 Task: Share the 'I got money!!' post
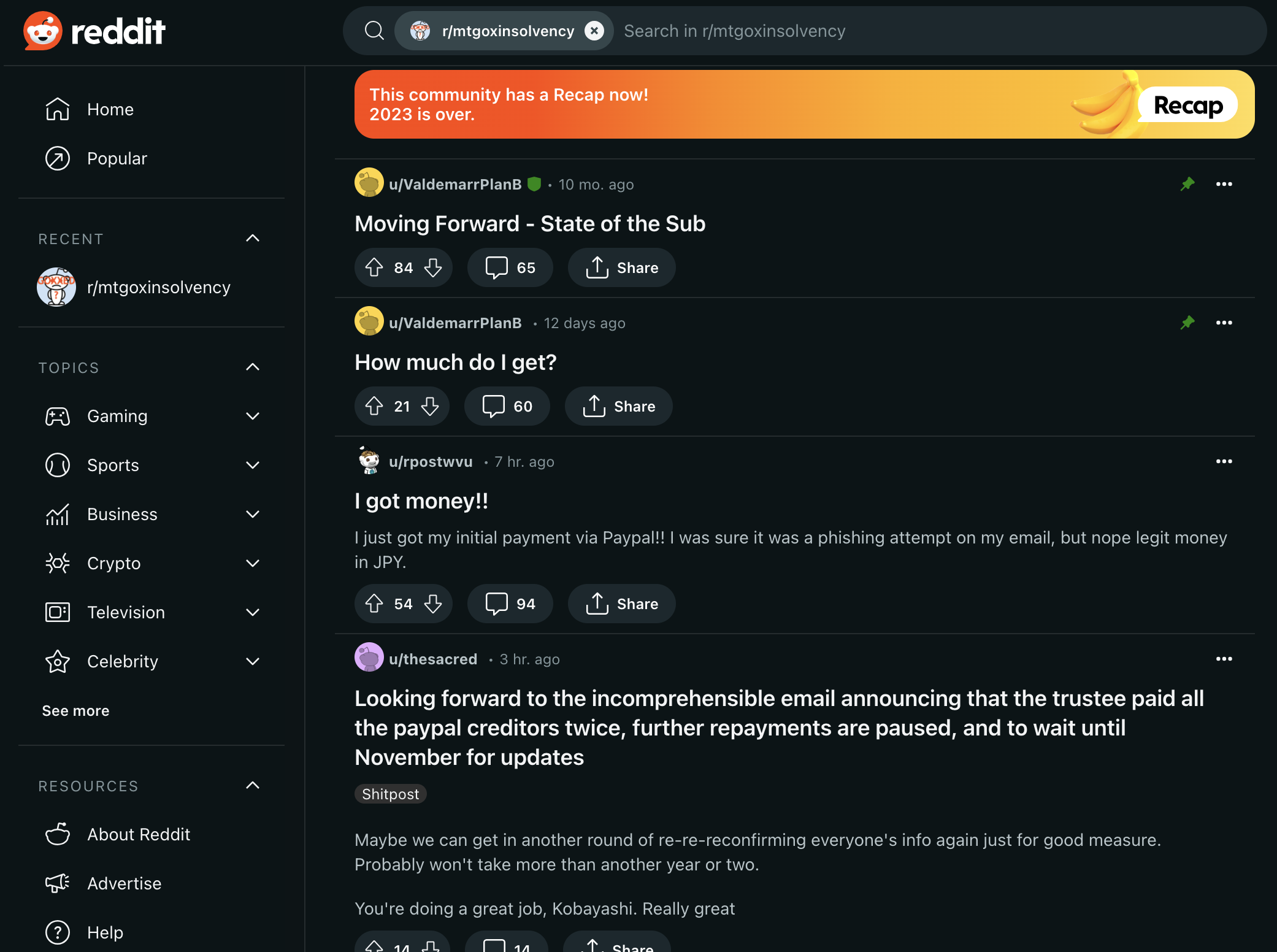click(621, 604)
